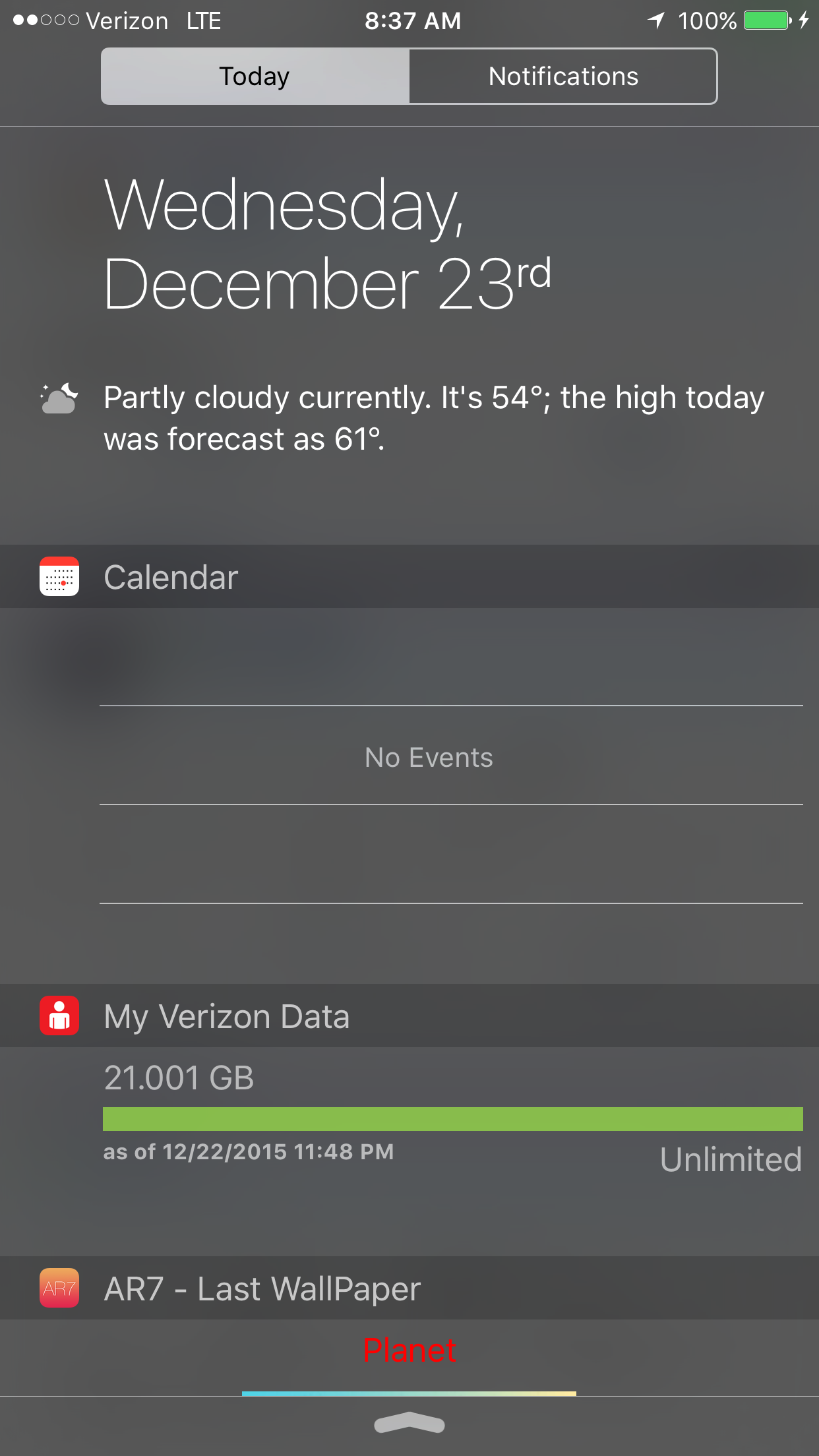Tap the AR7 widget icon
The height and width of the screenshot is (1456, 819).
59,1288
